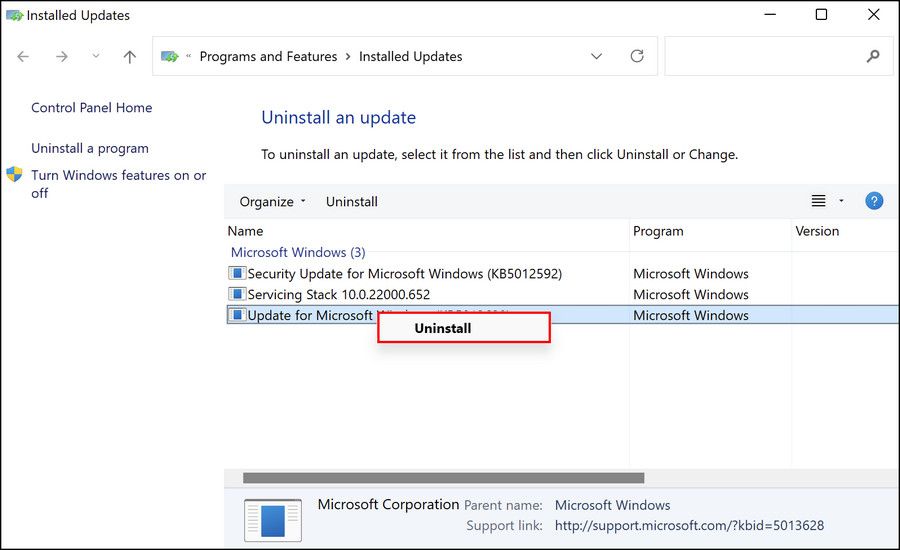
Task: Maximize the Installed Updates window
Action: pos(821,14)
